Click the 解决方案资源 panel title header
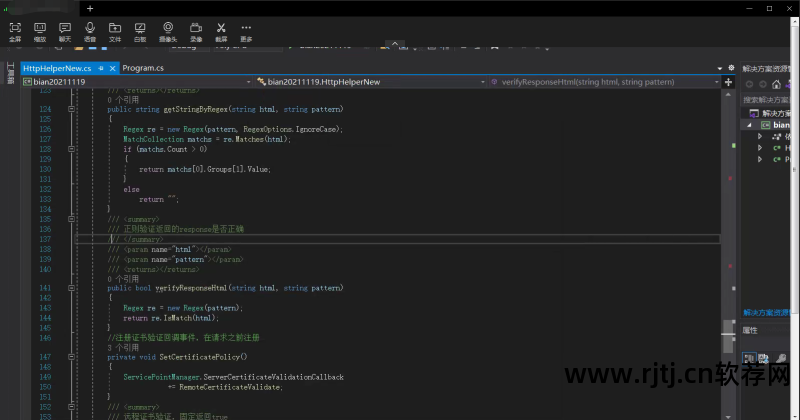 click(766, 68)
